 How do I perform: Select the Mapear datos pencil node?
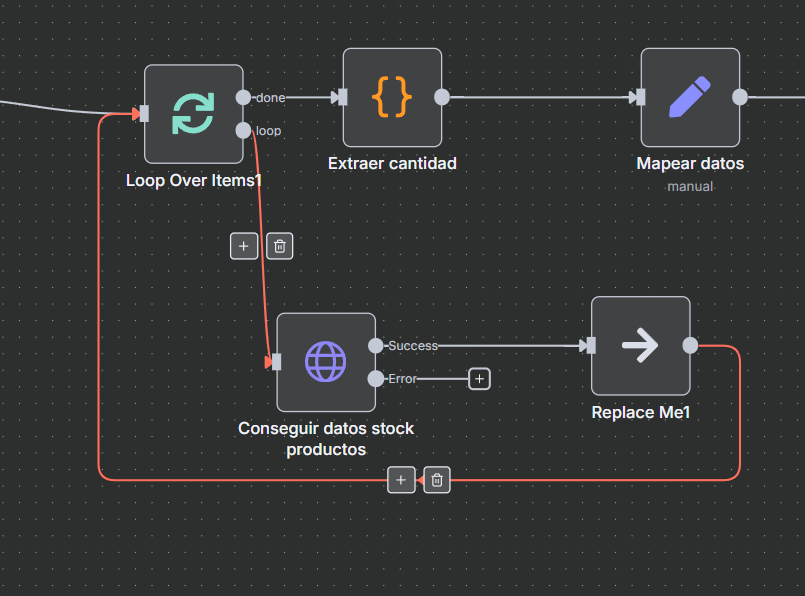pyautogui.click(x=690, y=97)
